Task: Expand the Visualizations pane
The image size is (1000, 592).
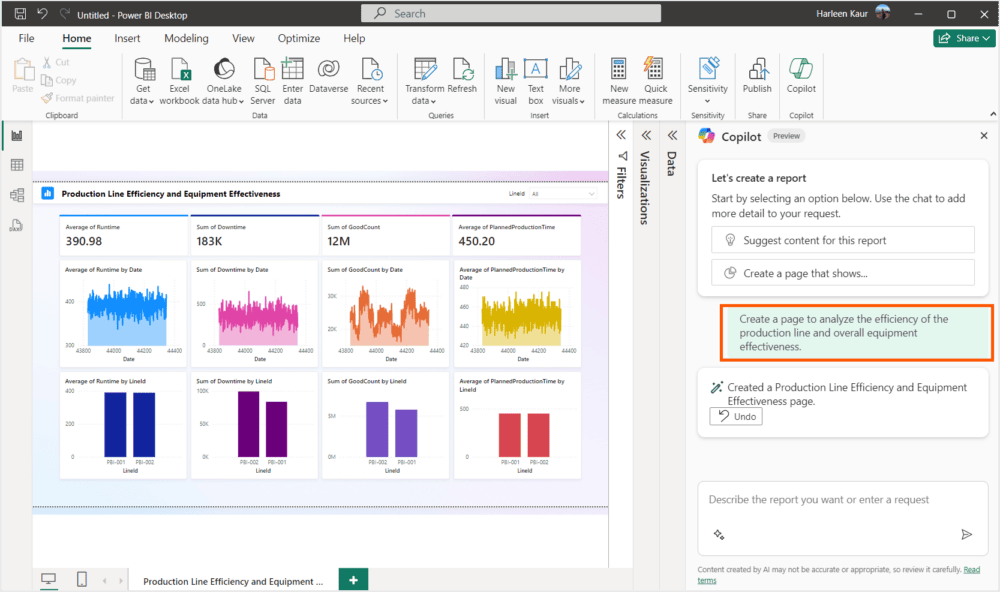Action: point(646,135)
